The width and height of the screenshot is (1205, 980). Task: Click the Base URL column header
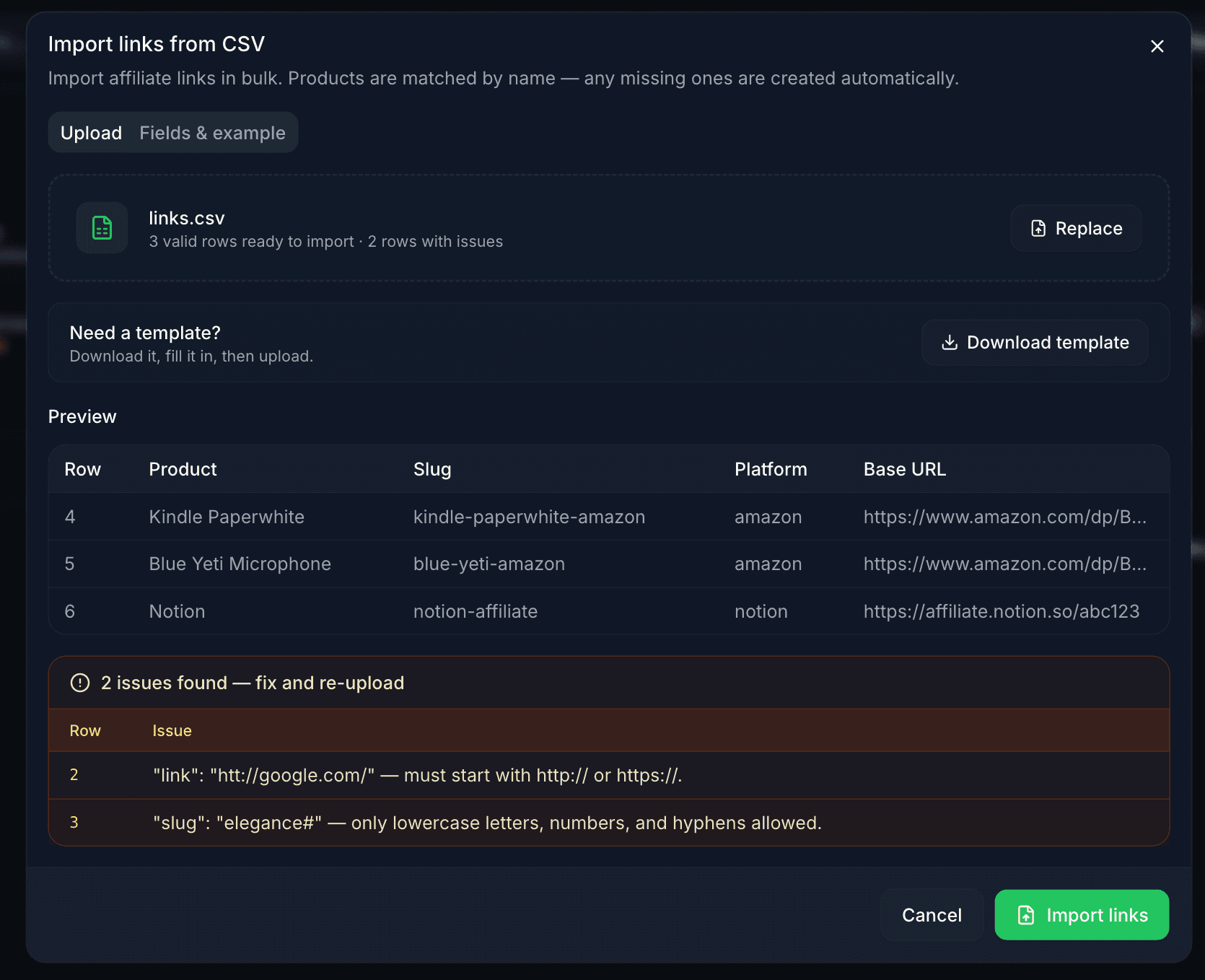coord(904,469)
